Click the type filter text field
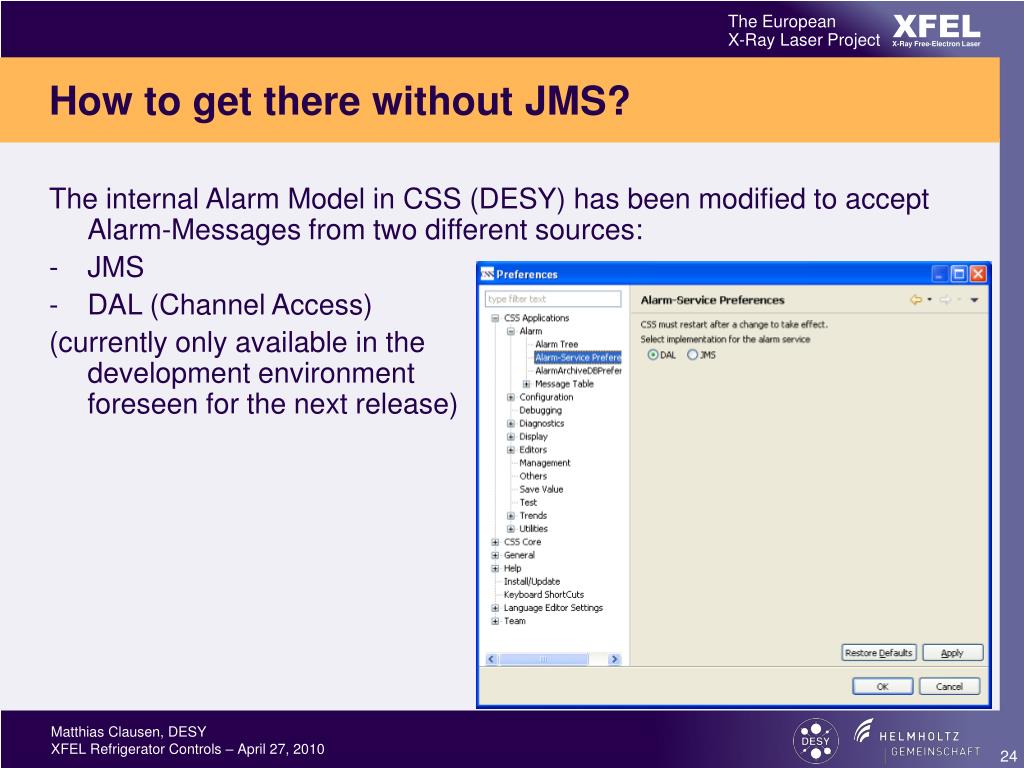Image resolution: width=1024 pixels, height=768 pixels. pyautogui.click(x=552, y=299)
